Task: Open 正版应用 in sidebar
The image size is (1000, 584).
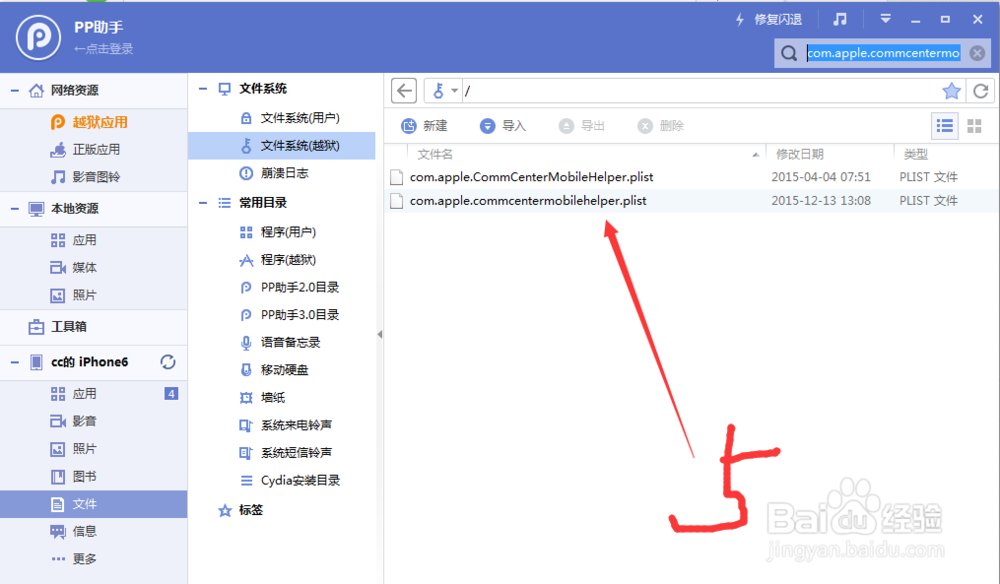Action: [85, 150]
